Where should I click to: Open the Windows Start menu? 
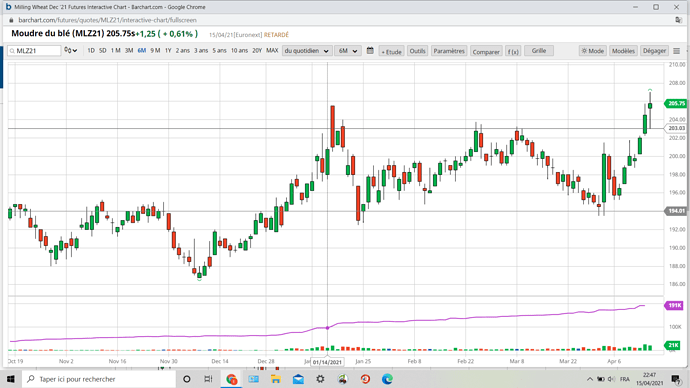(11, 379)
